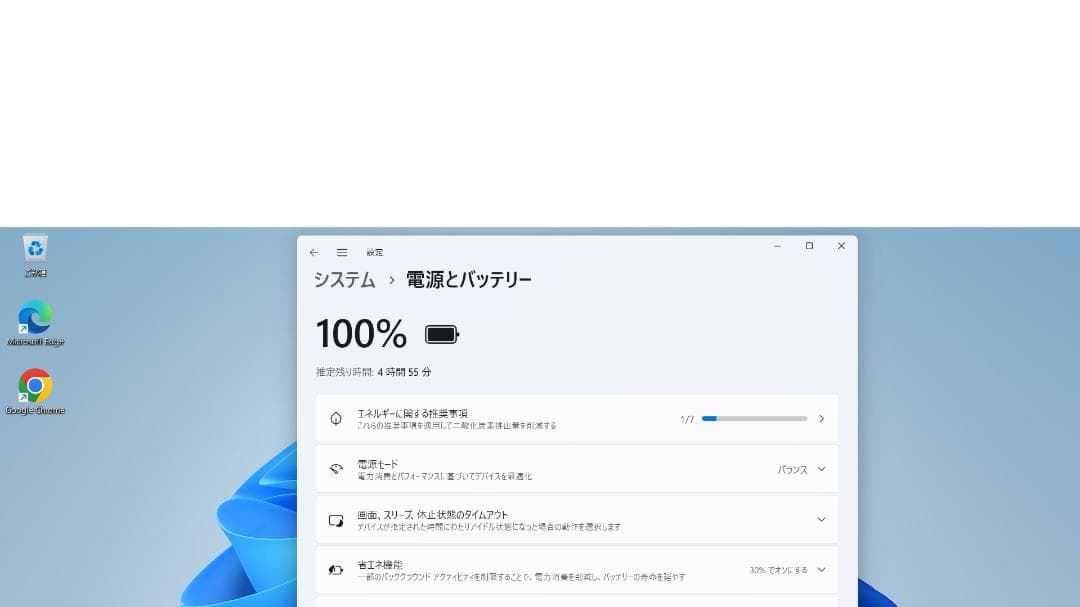Open the エネルギーに関する推奨事項 chevron arrow
The image size is (1080, 607).
[x=821, y=419]
